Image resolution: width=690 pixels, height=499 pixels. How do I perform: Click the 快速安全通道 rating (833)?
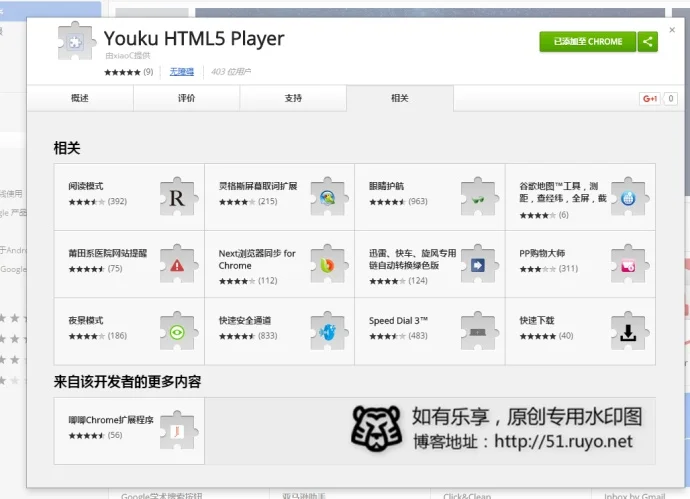[x=248, y=336]
